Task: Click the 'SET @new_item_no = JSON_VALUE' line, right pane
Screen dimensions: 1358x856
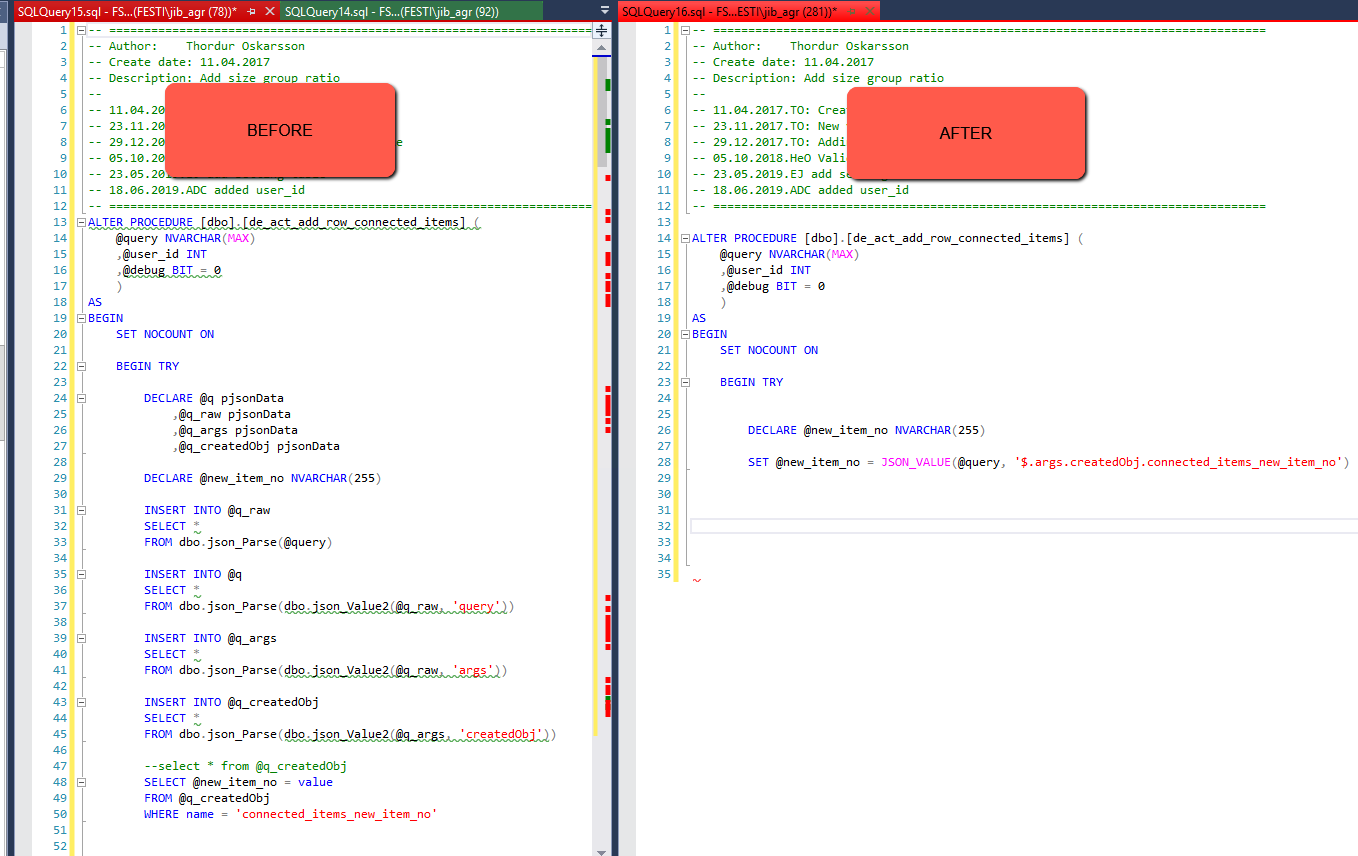Action: [x=1048, y=462]
